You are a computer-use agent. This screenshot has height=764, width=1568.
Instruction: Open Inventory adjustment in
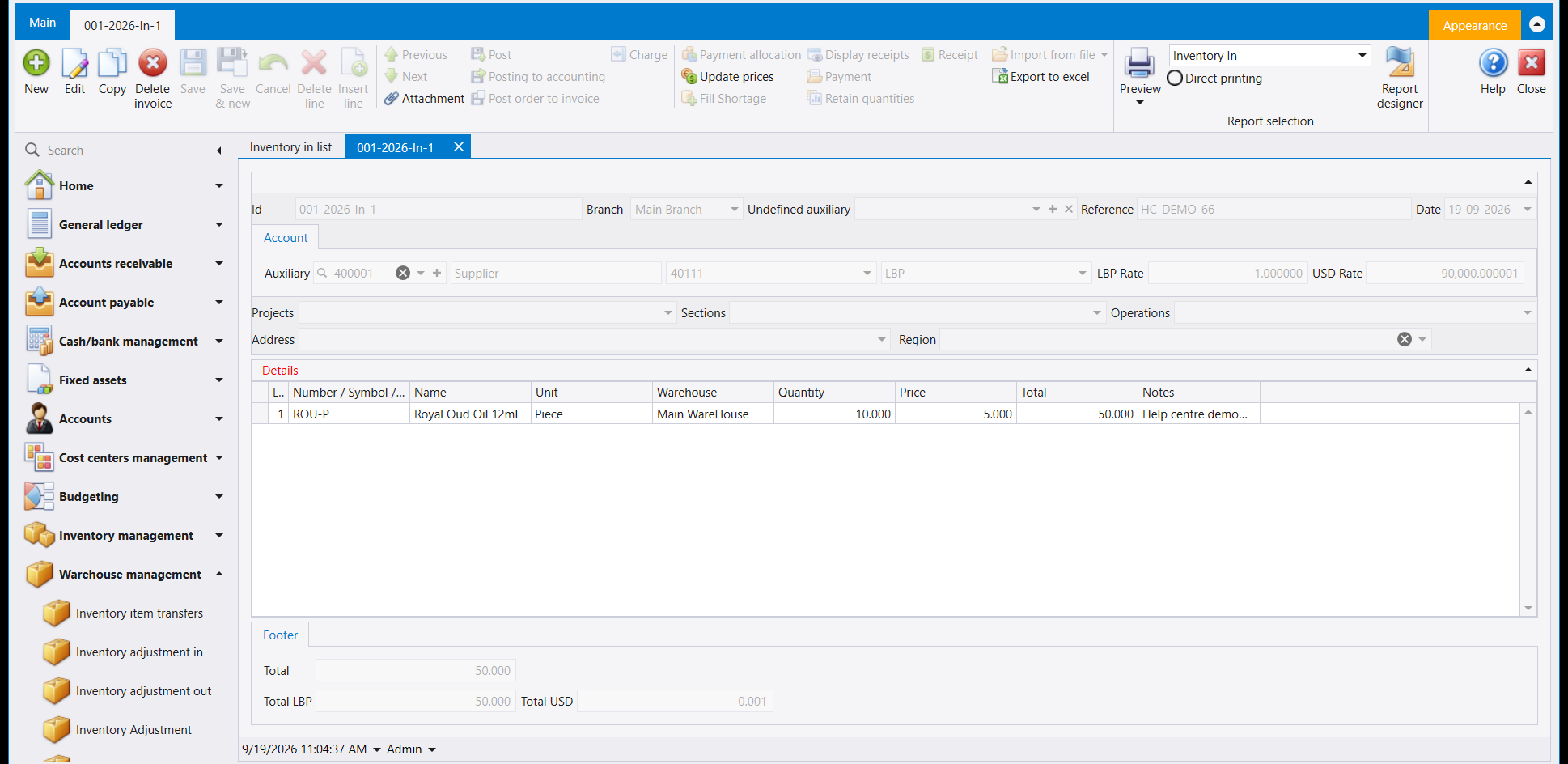click(x=139, y=652)
